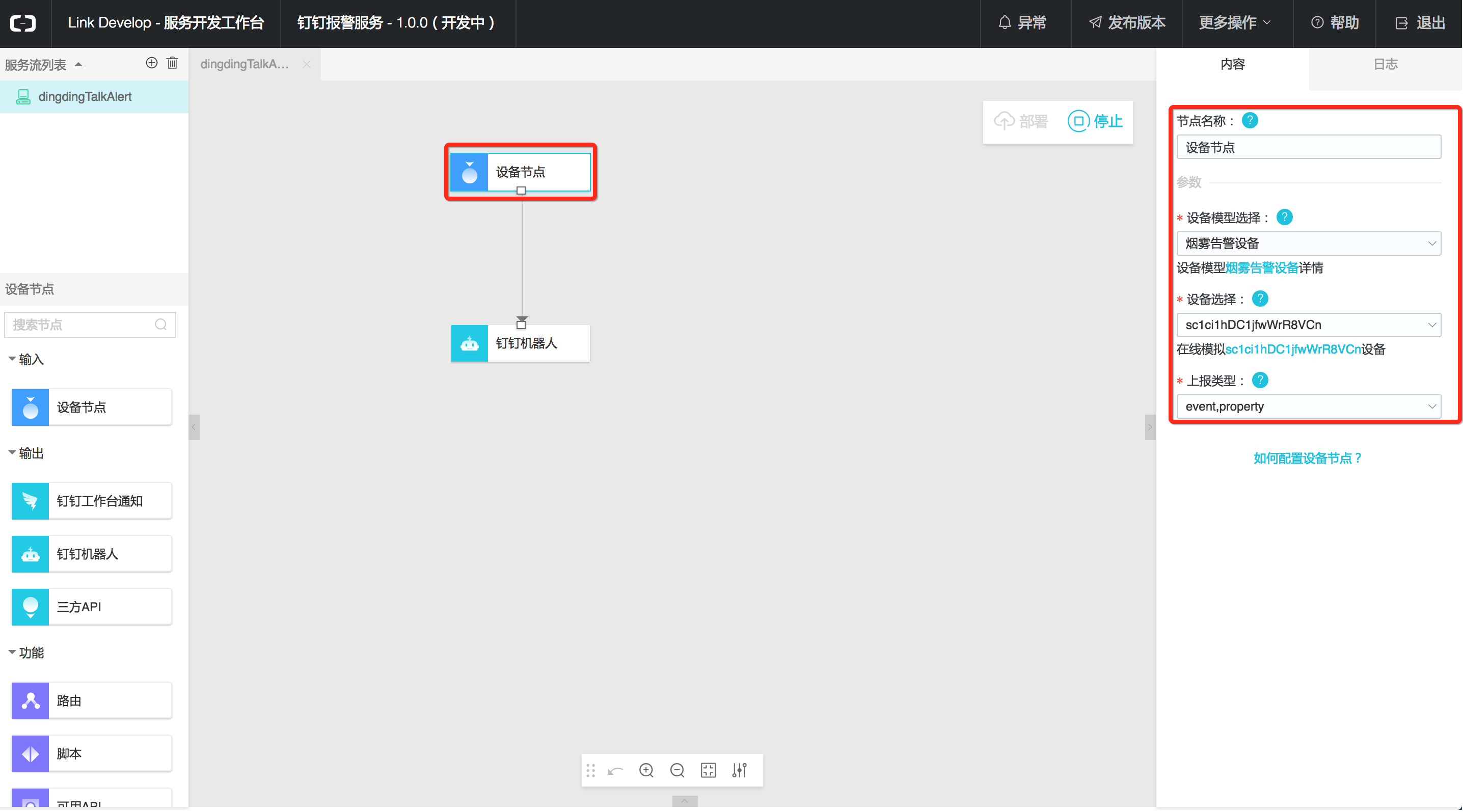The width and height of the screenshot is (1463, 812).
Task: Open the 异常 alerts bell
Action: [x=1022, y=23]
